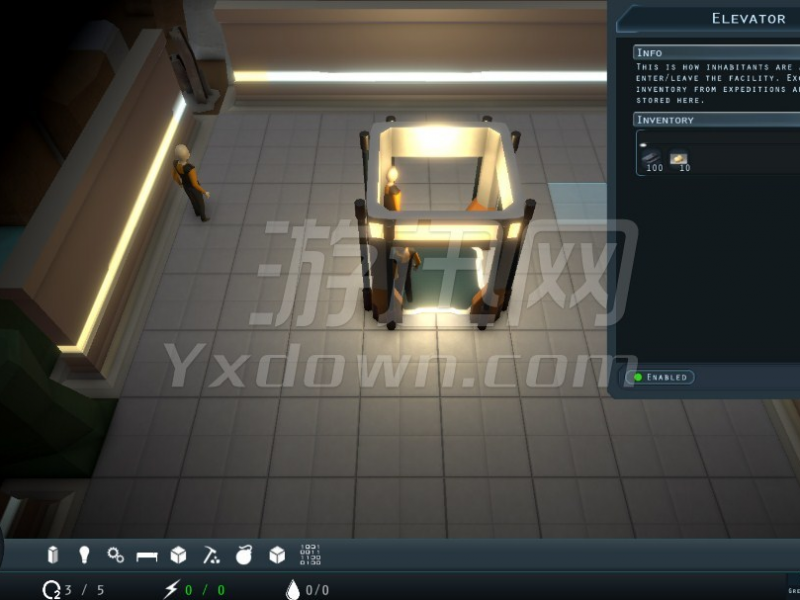Image resolution: width=800 pixels, height=600 pixels.
Task: Open the lightbulb lighting category
Action: [85, 555]
